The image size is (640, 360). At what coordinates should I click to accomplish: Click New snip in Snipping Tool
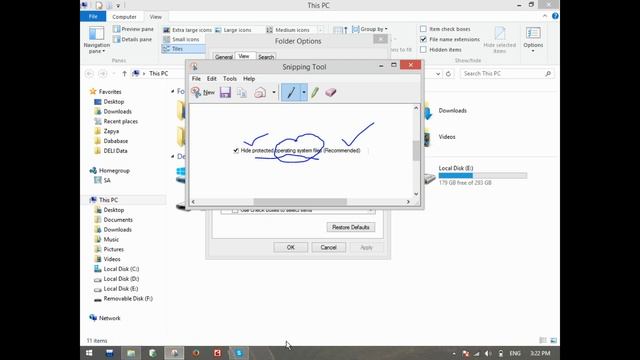pos(203,93)
